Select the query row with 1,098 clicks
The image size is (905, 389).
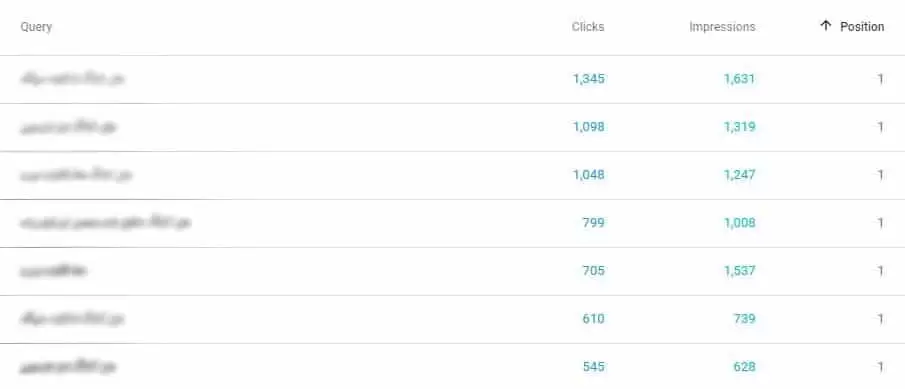click(452, 127)
